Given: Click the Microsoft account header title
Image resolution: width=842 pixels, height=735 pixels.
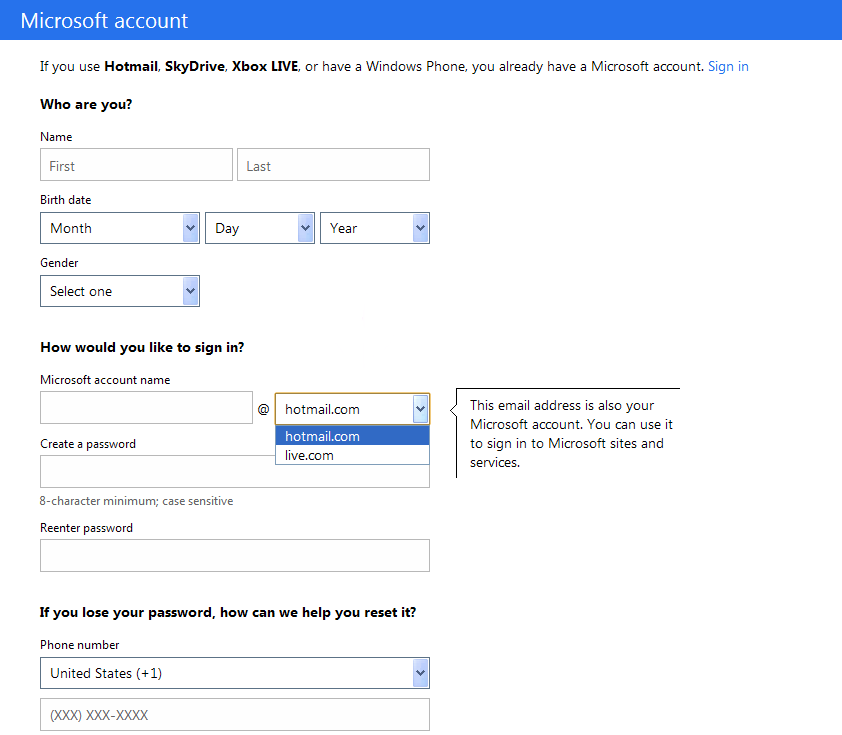Looking at the screenshot, I should click(x=104, y=20).
